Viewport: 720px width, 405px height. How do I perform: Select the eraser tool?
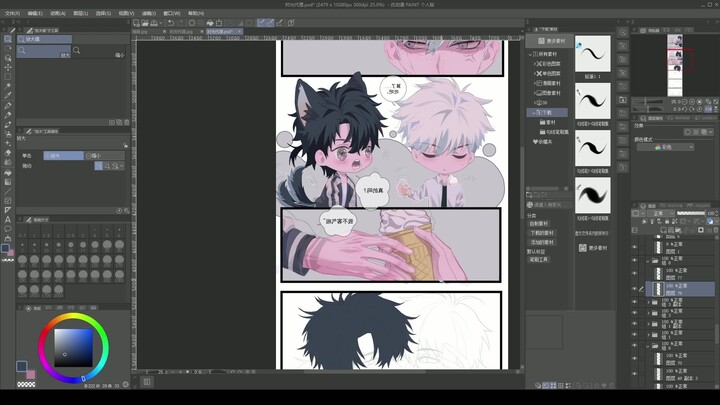pos(8,152)
